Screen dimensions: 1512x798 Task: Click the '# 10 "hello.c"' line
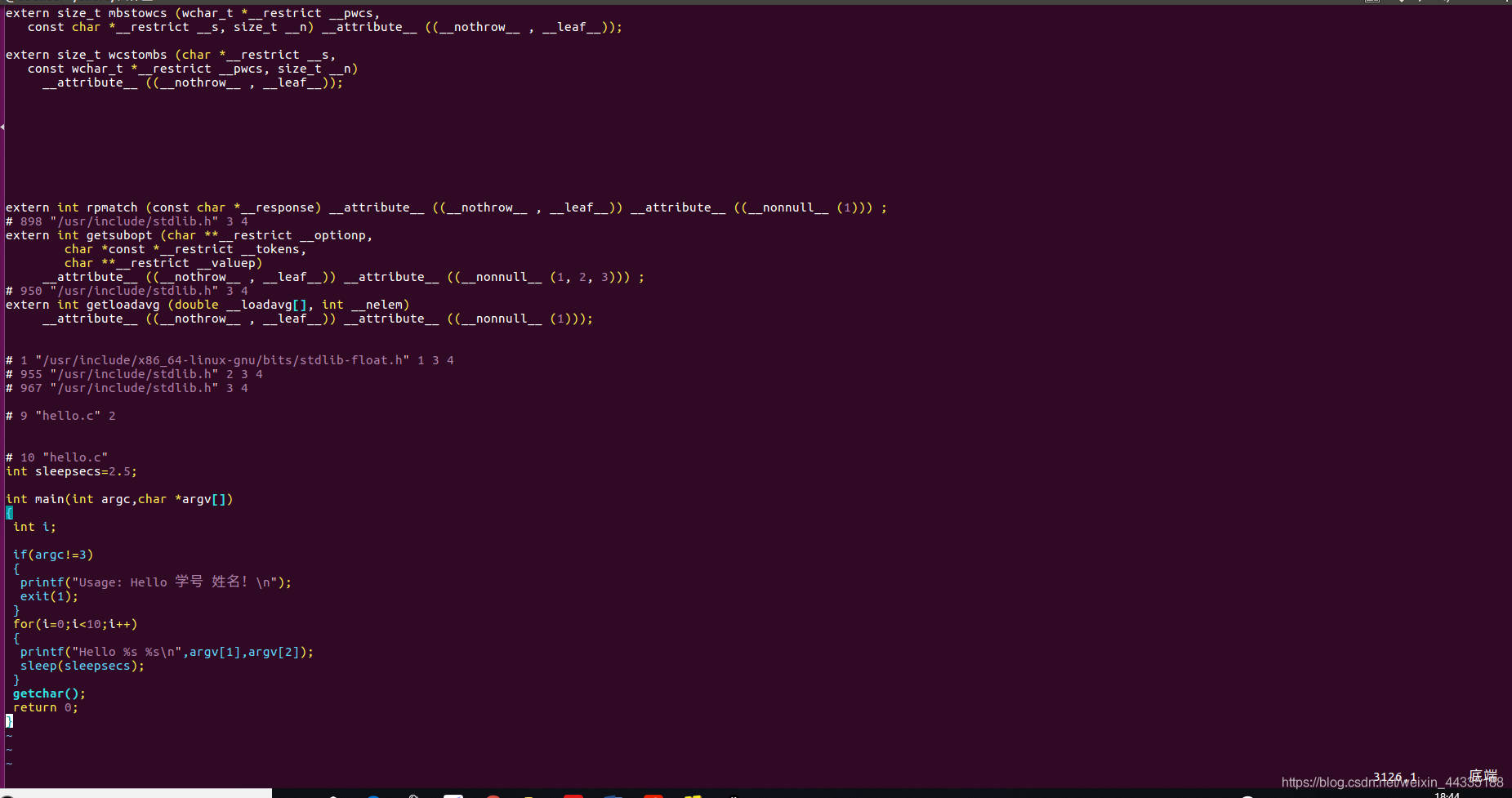pos(56,457)
